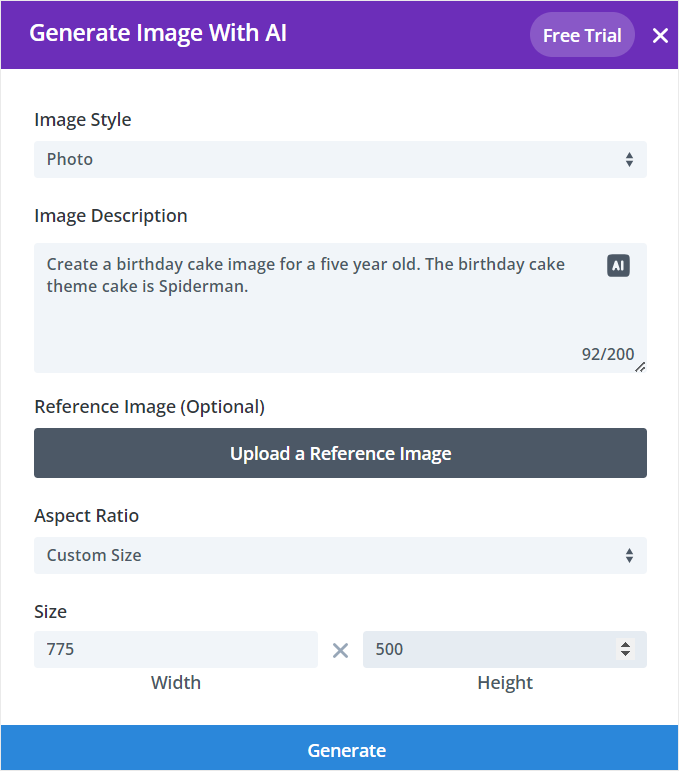Click the Size label
679x771 pixels.
pos(50,612)
